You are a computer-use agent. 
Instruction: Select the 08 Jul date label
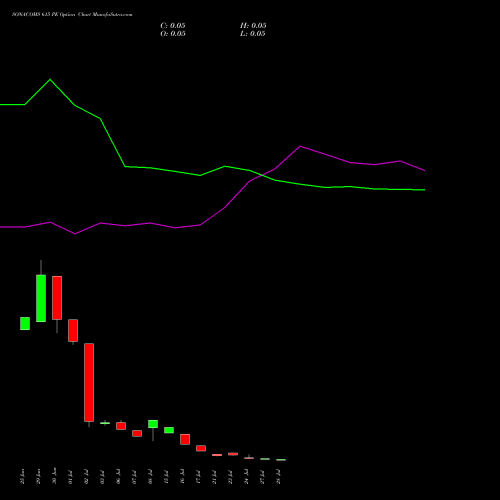(x=150, y=477)
